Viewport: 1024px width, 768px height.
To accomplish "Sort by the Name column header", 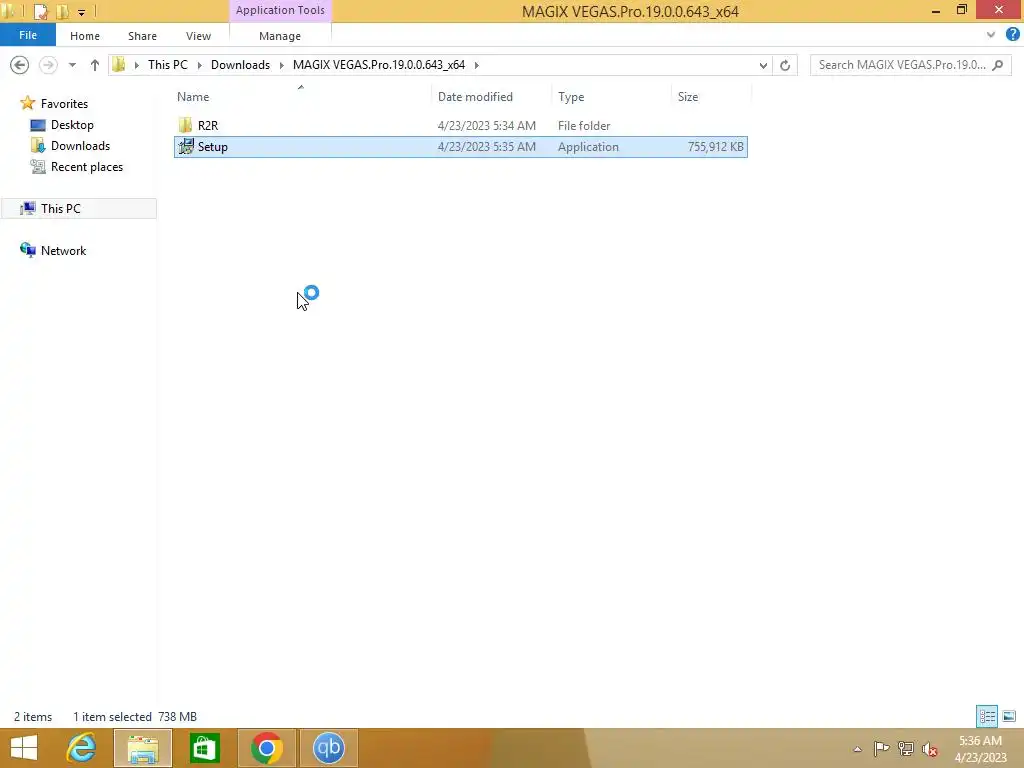I will tap(193, 97).
